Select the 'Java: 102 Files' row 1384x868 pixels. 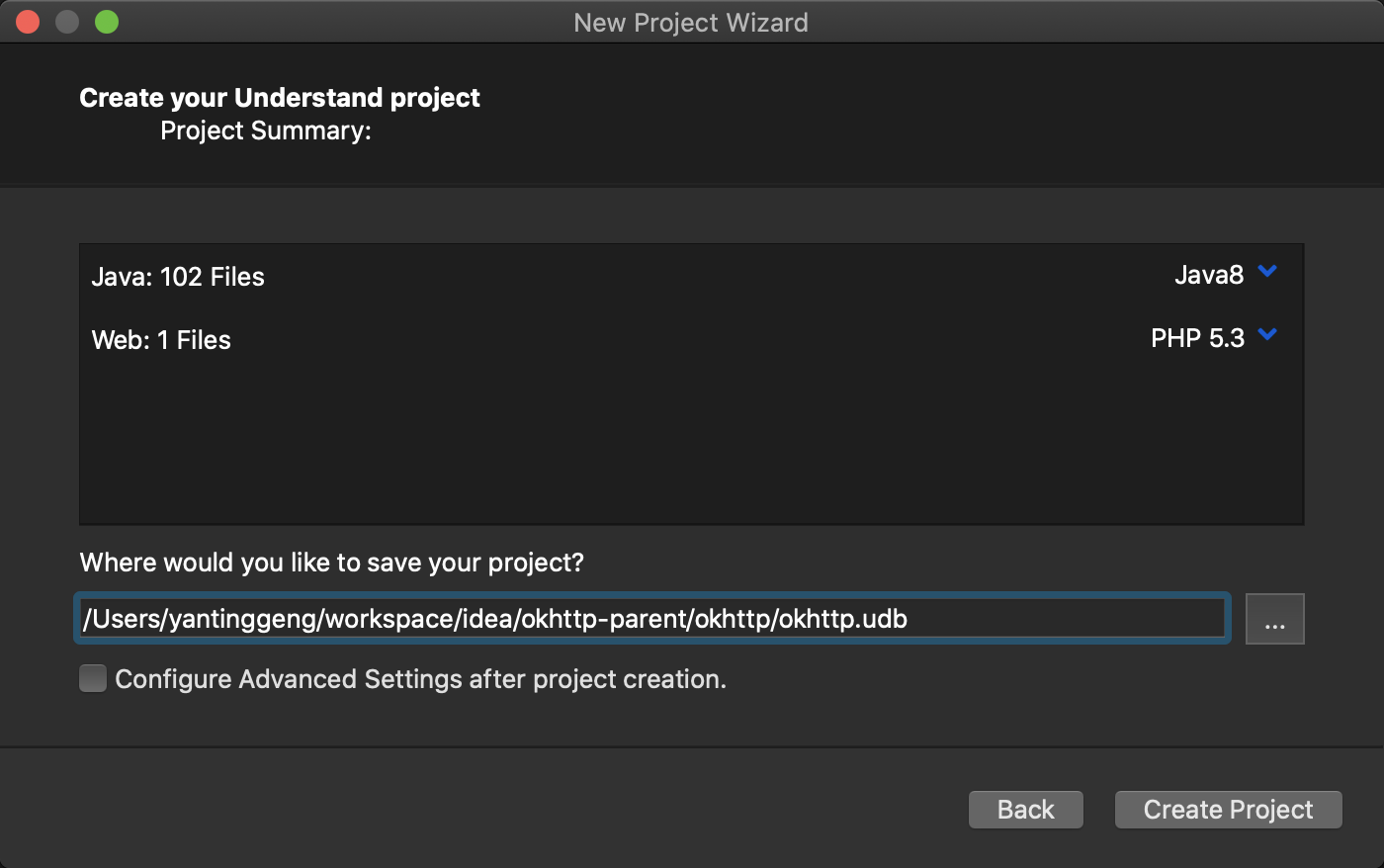coord(178,277)
